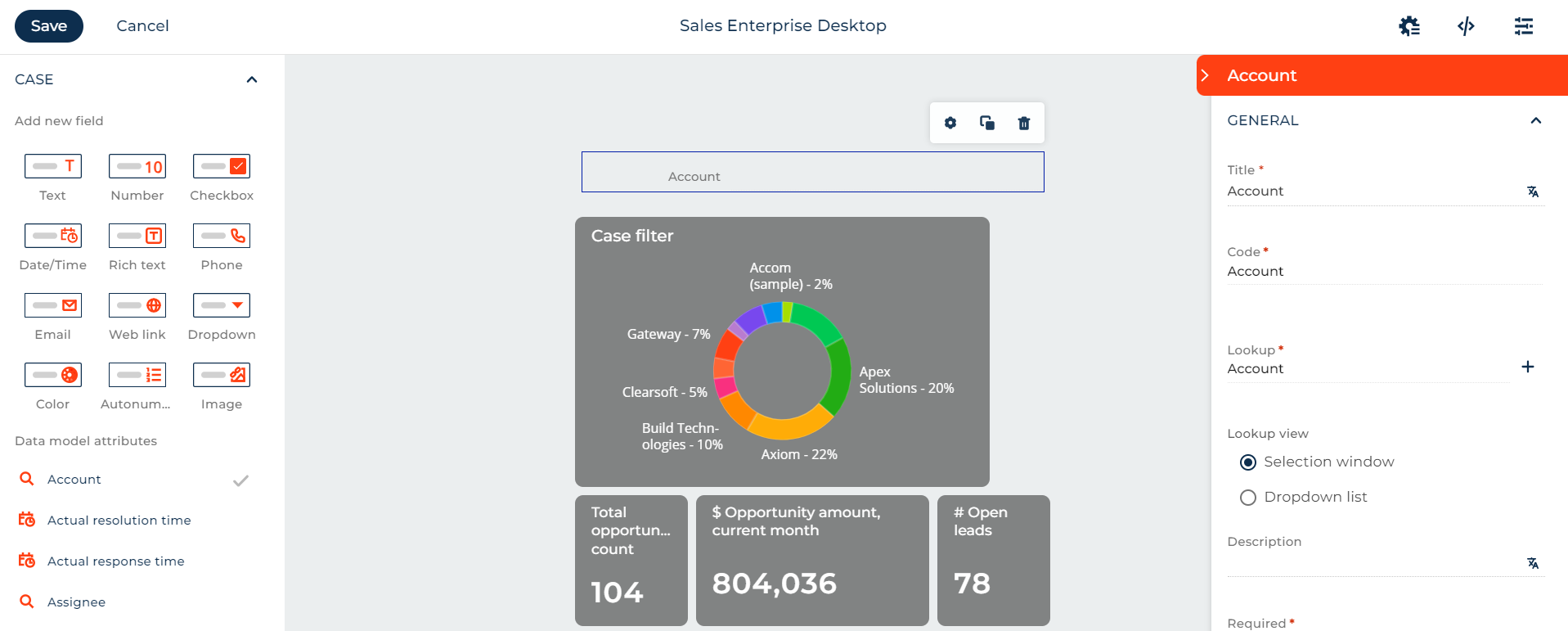
Task: Delete the Account field with trash icon
Action: 1024,123
